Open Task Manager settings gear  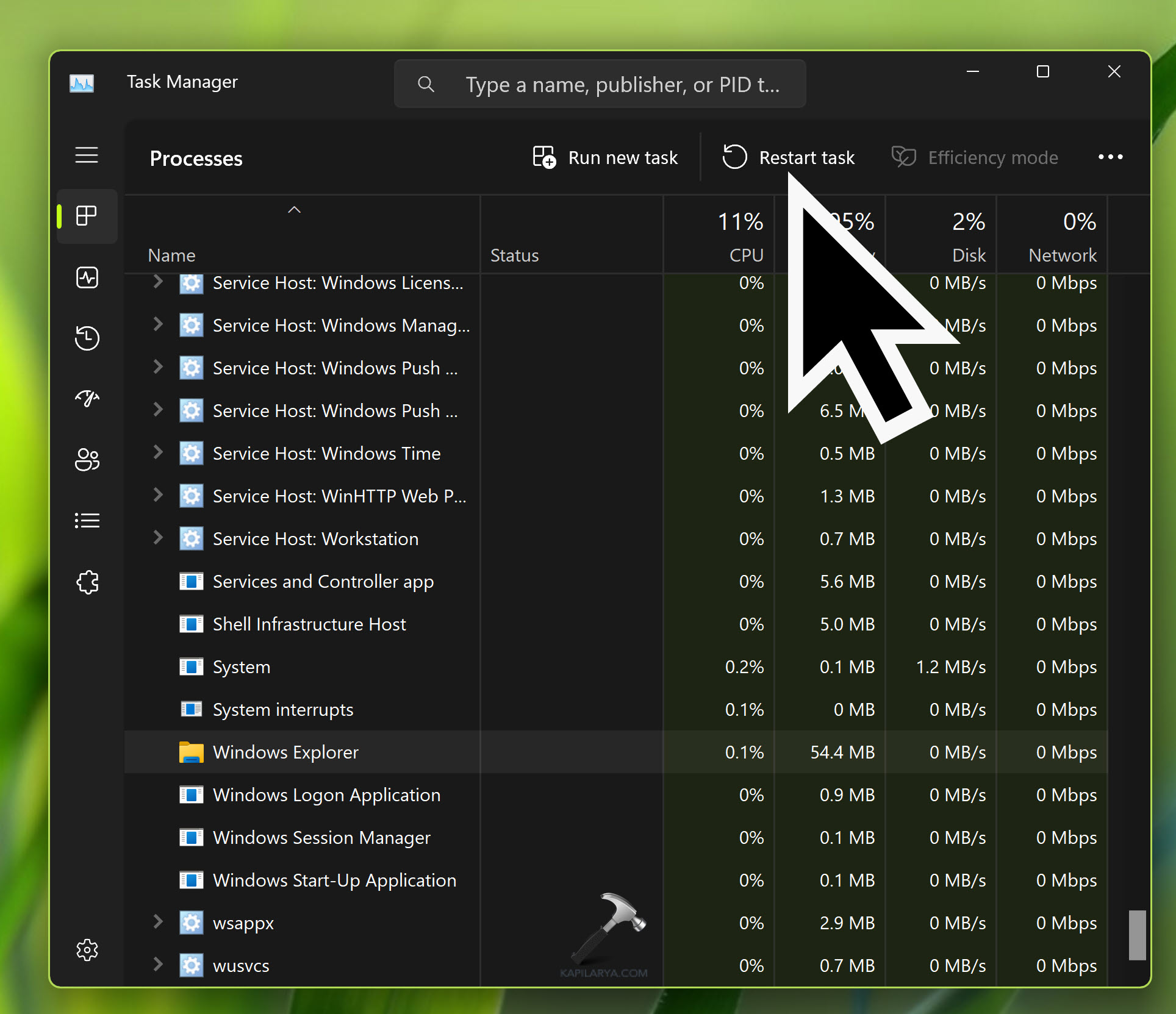(x=87, y=949)
